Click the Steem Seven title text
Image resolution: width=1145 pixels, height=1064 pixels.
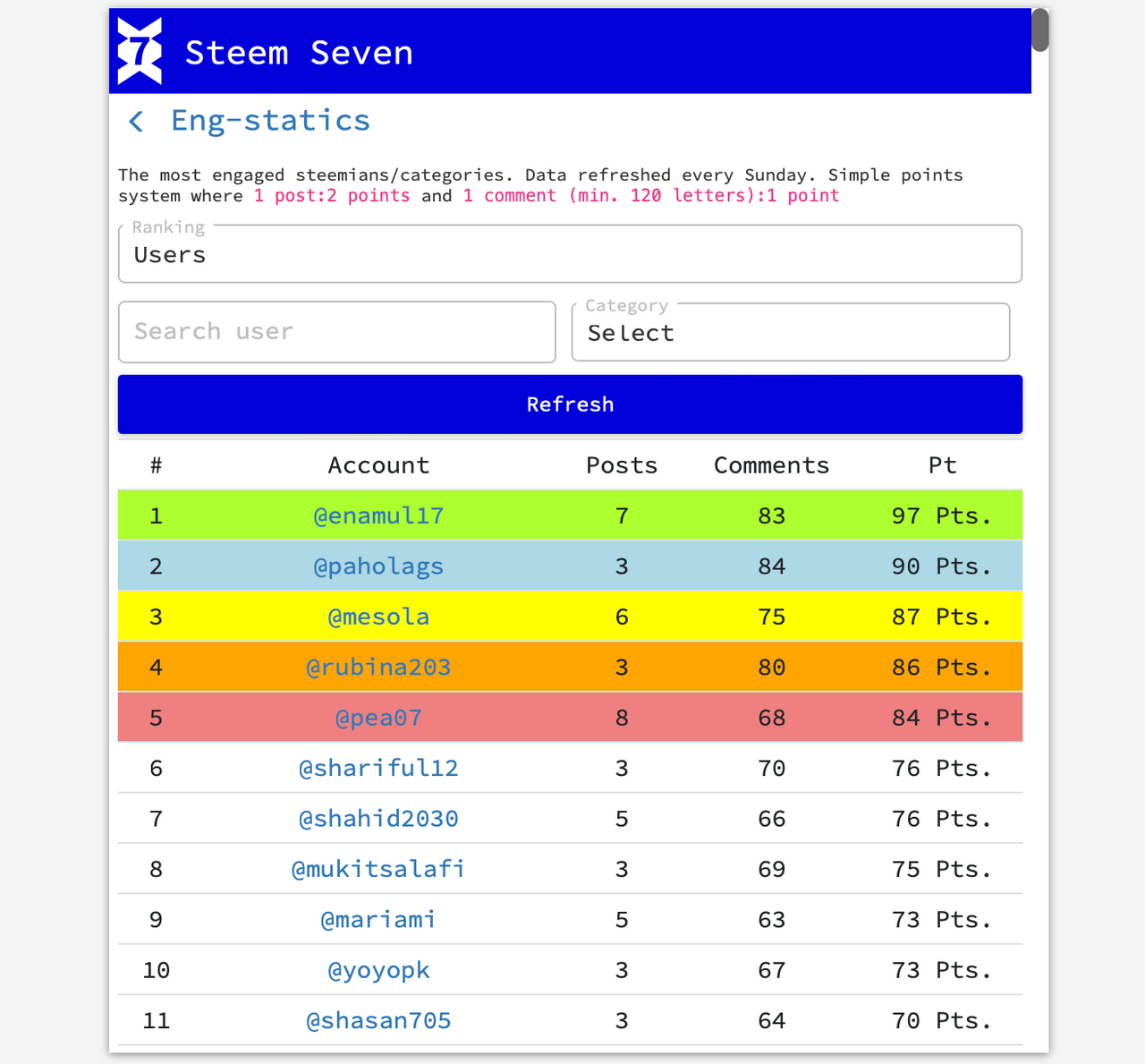300,53
